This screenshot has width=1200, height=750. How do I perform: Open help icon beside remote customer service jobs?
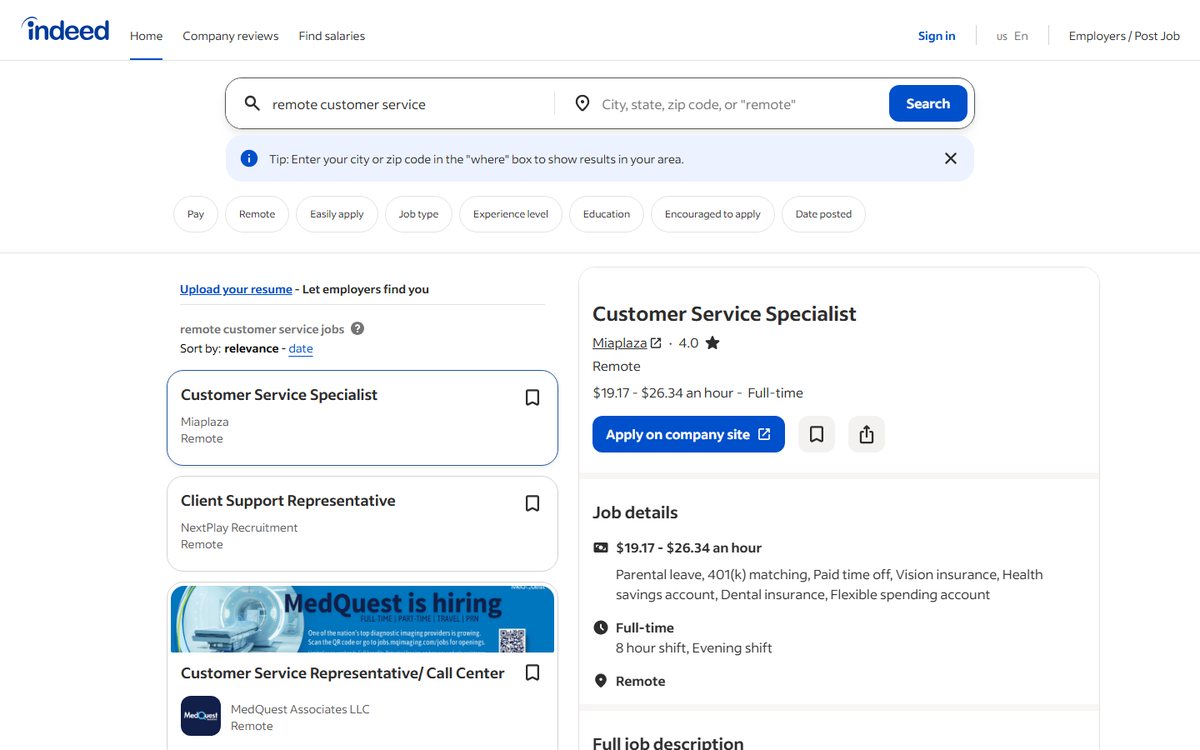point(358,329)
